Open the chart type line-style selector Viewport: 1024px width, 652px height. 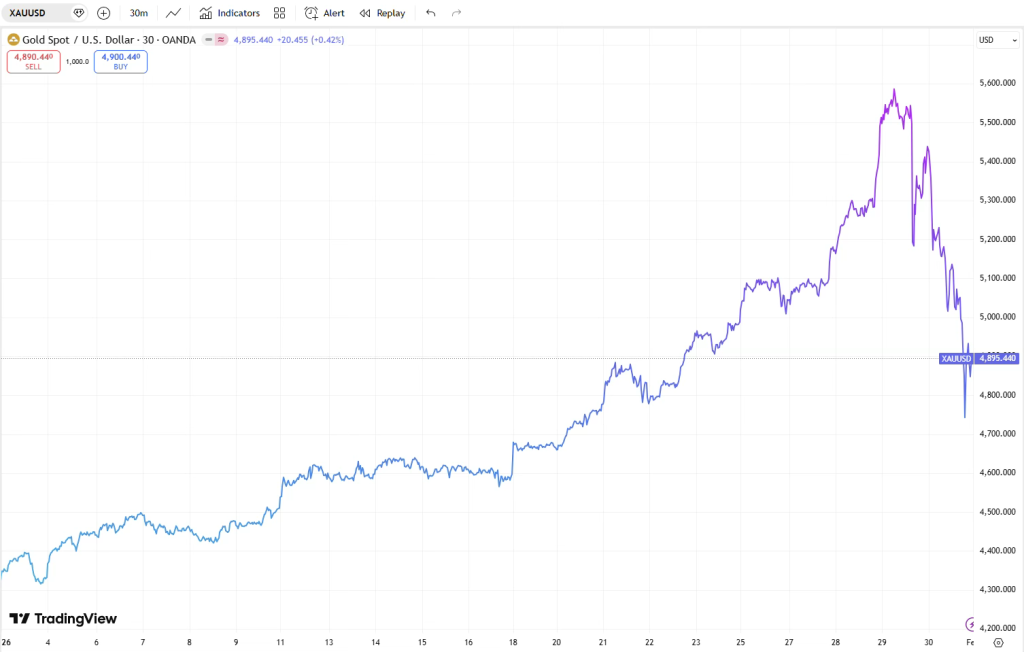click(174, 13)
